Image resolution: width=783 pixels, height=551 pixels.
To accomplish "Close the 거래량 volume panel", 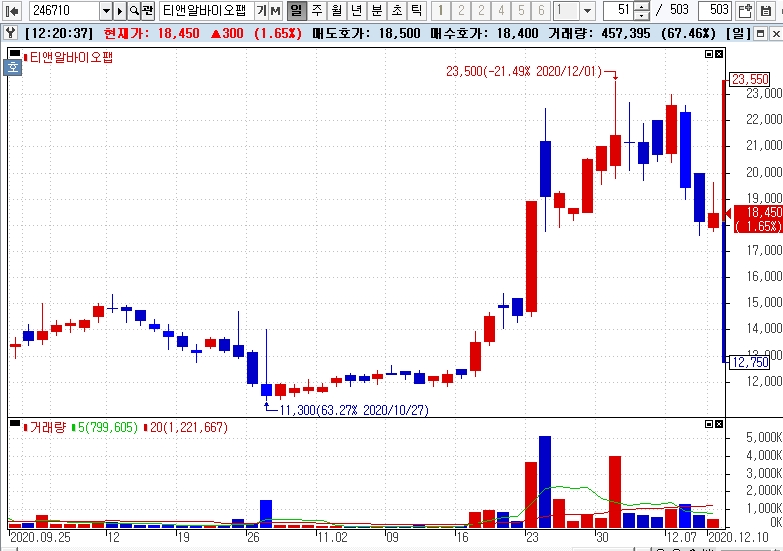I will coord(719,424).
